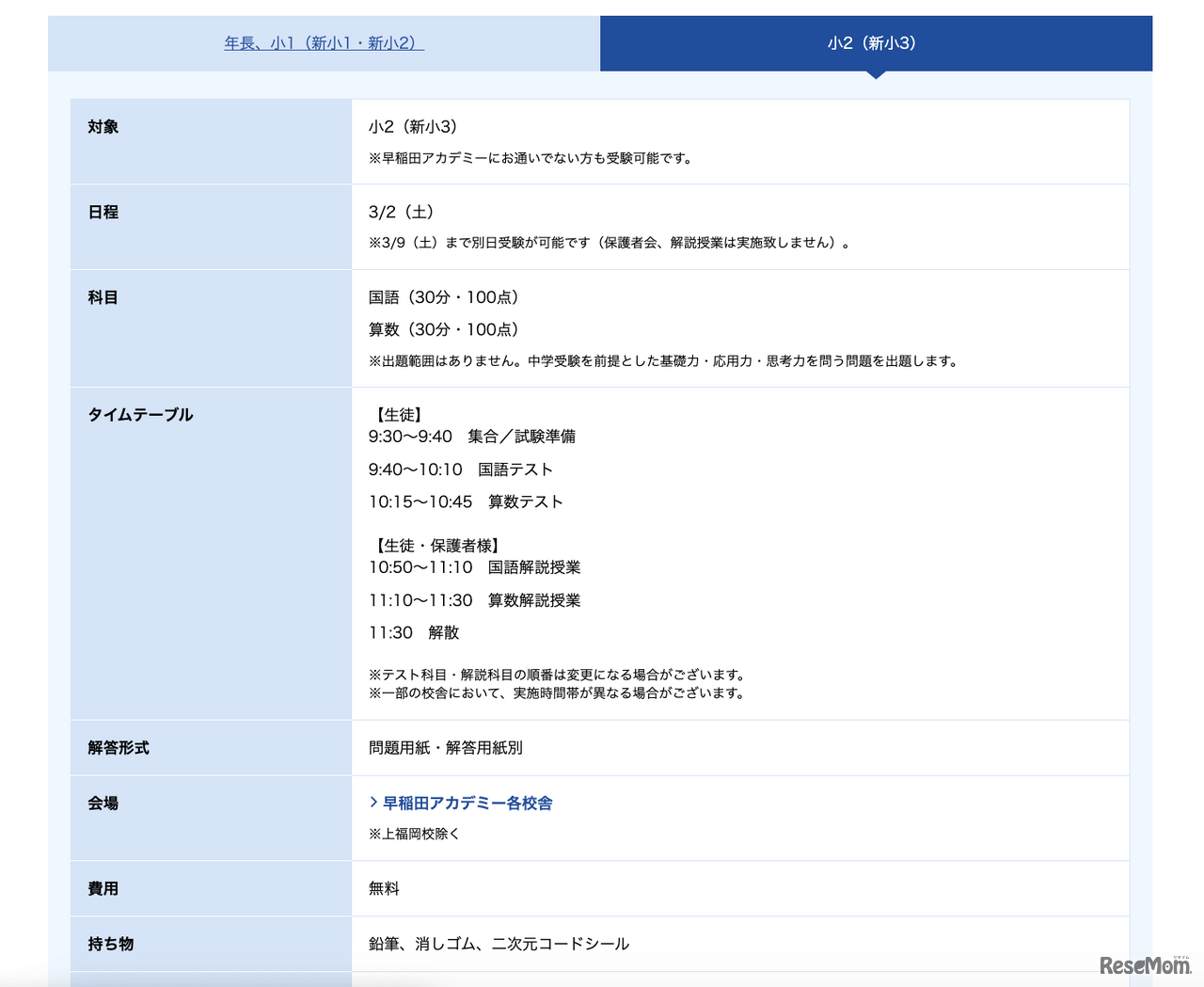Screen dimensions: 1204x987
Task: Click the triangle pointer under the active tab
Action: (x=876, y=74)
